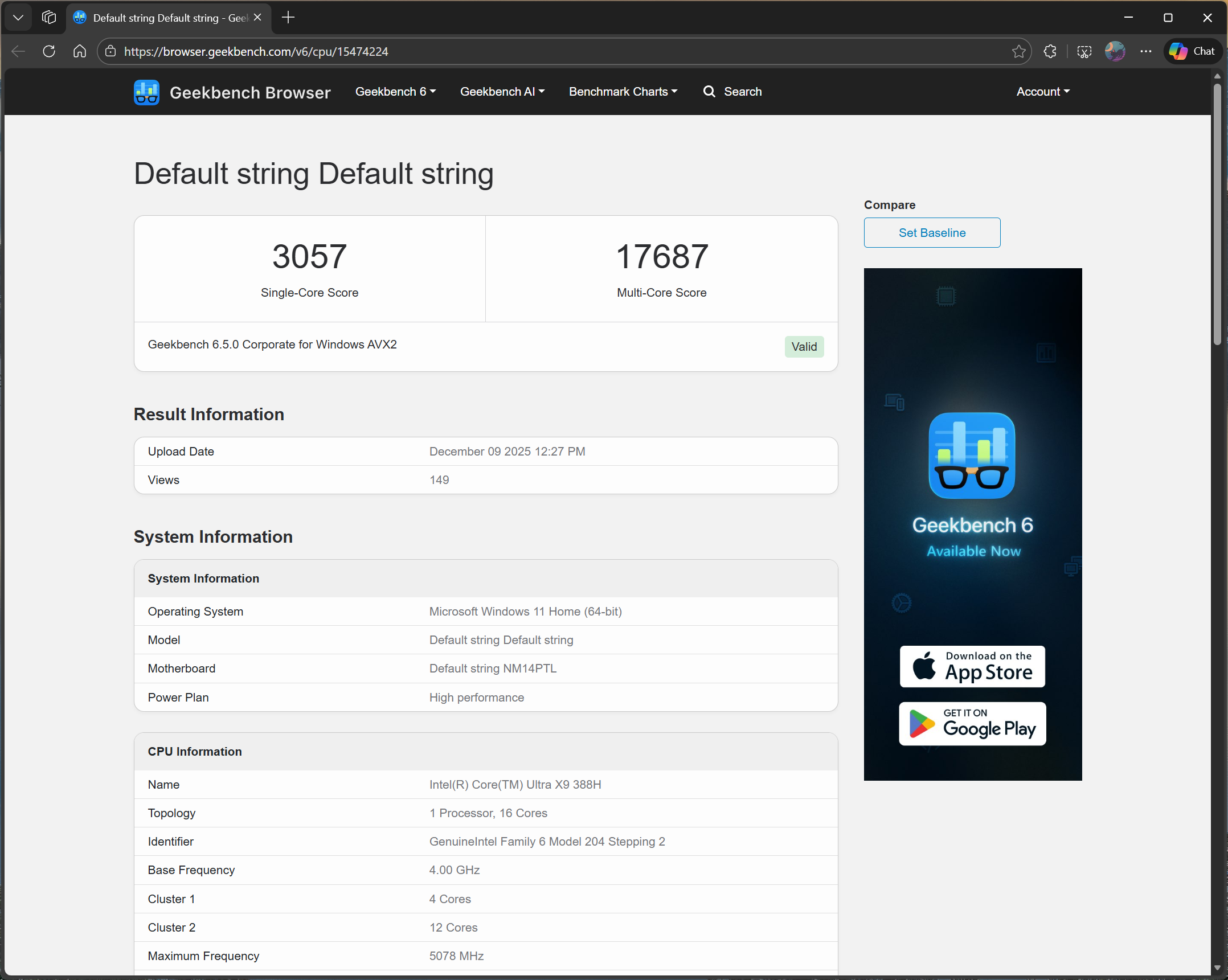
Task: Click the Set Baseline button
Action: click(932, 232)
